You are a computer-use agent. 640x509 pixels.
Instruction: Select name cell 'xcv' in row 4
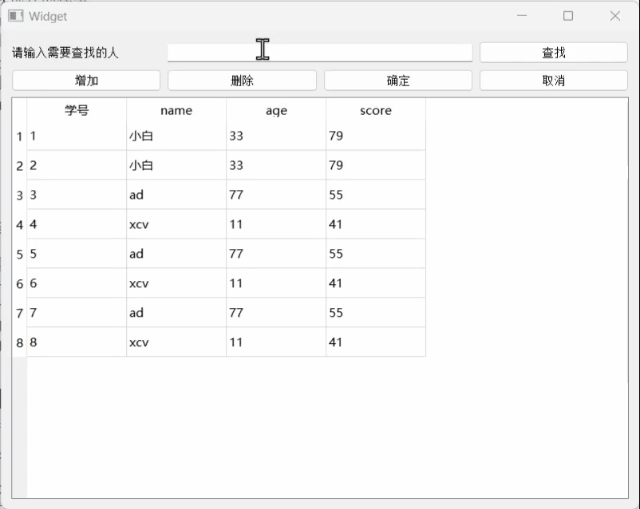176,224
